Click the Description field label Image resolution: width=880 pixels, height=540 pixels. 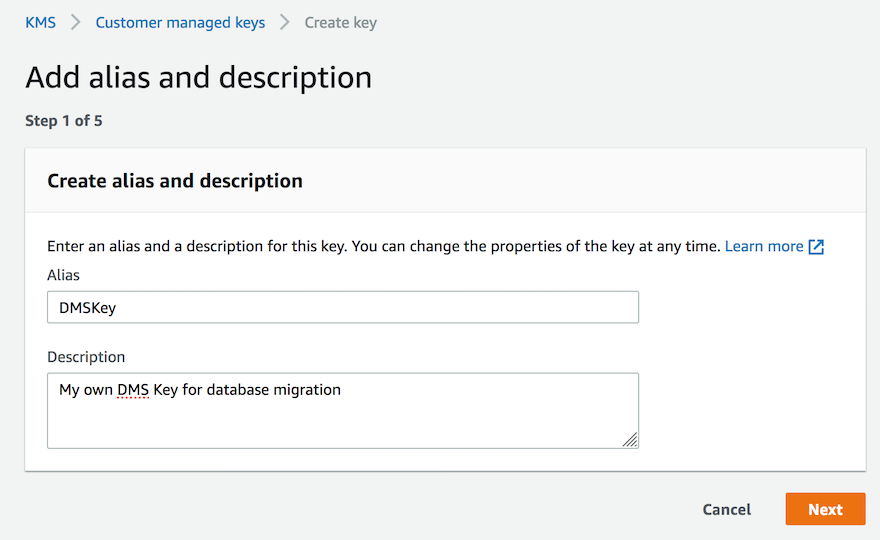click(x=86, y=356)
